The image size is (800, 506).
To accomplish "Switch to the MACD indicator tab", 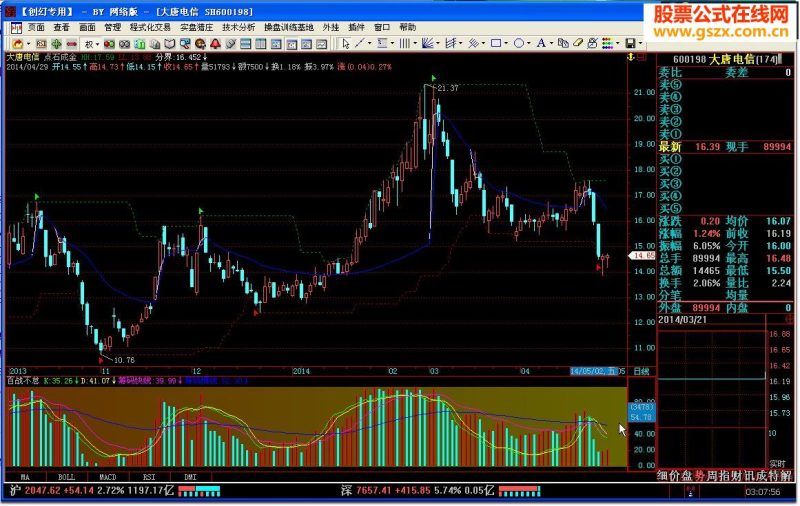I will click(x=108, y=477).
